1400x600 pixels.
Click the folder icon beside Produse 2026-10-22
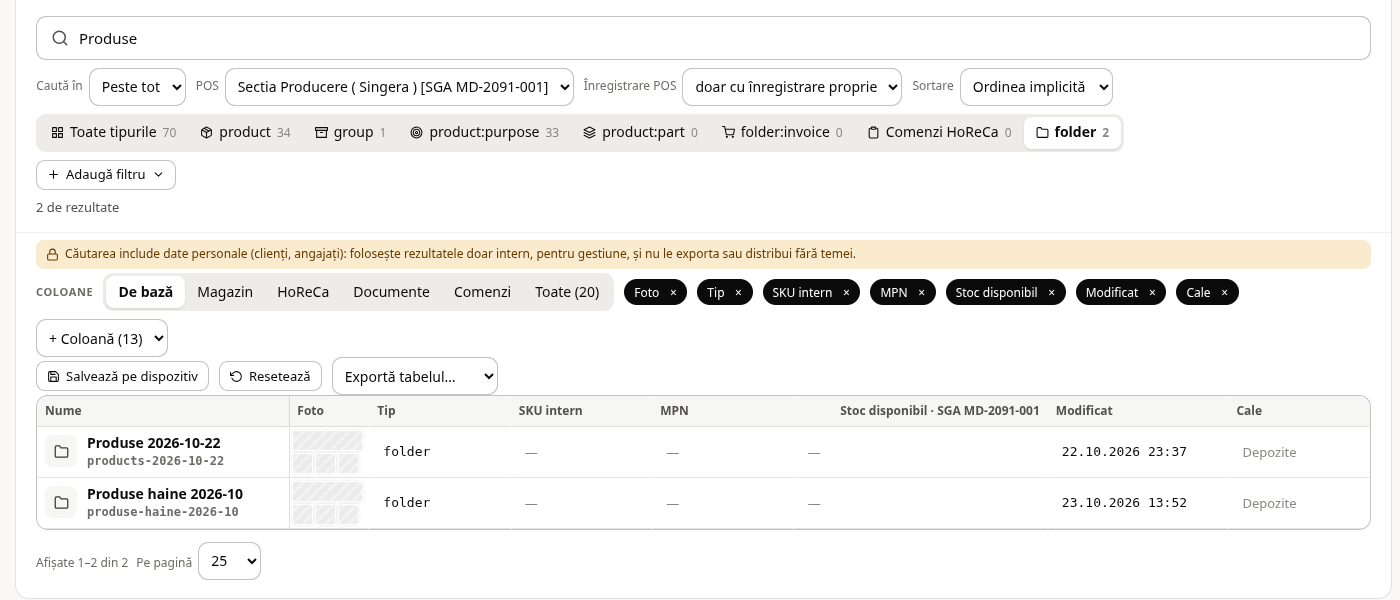(61, 452)
